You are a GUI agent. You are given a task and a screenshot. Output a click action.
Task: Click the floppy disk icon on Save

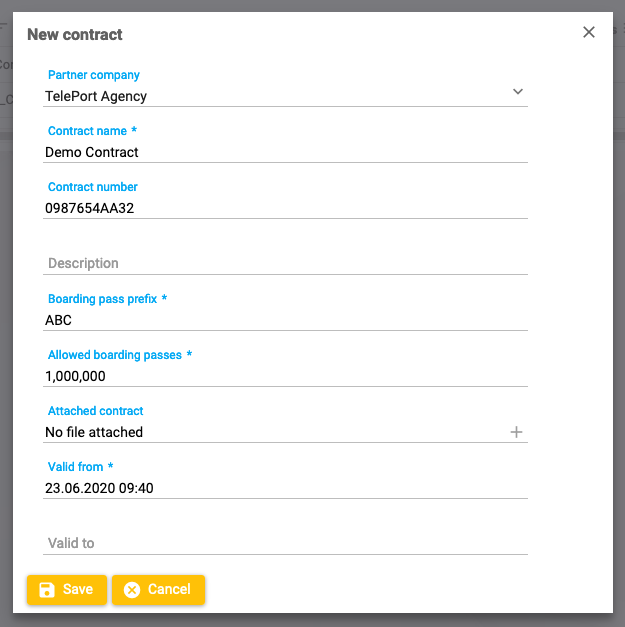click(47, 590)
